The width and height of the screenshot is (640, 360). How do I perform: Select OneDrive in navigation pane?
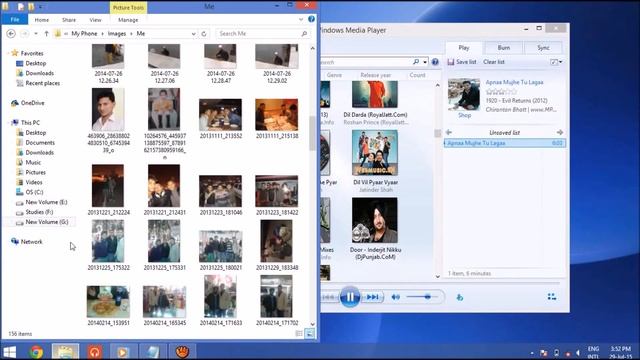point(32,103)
